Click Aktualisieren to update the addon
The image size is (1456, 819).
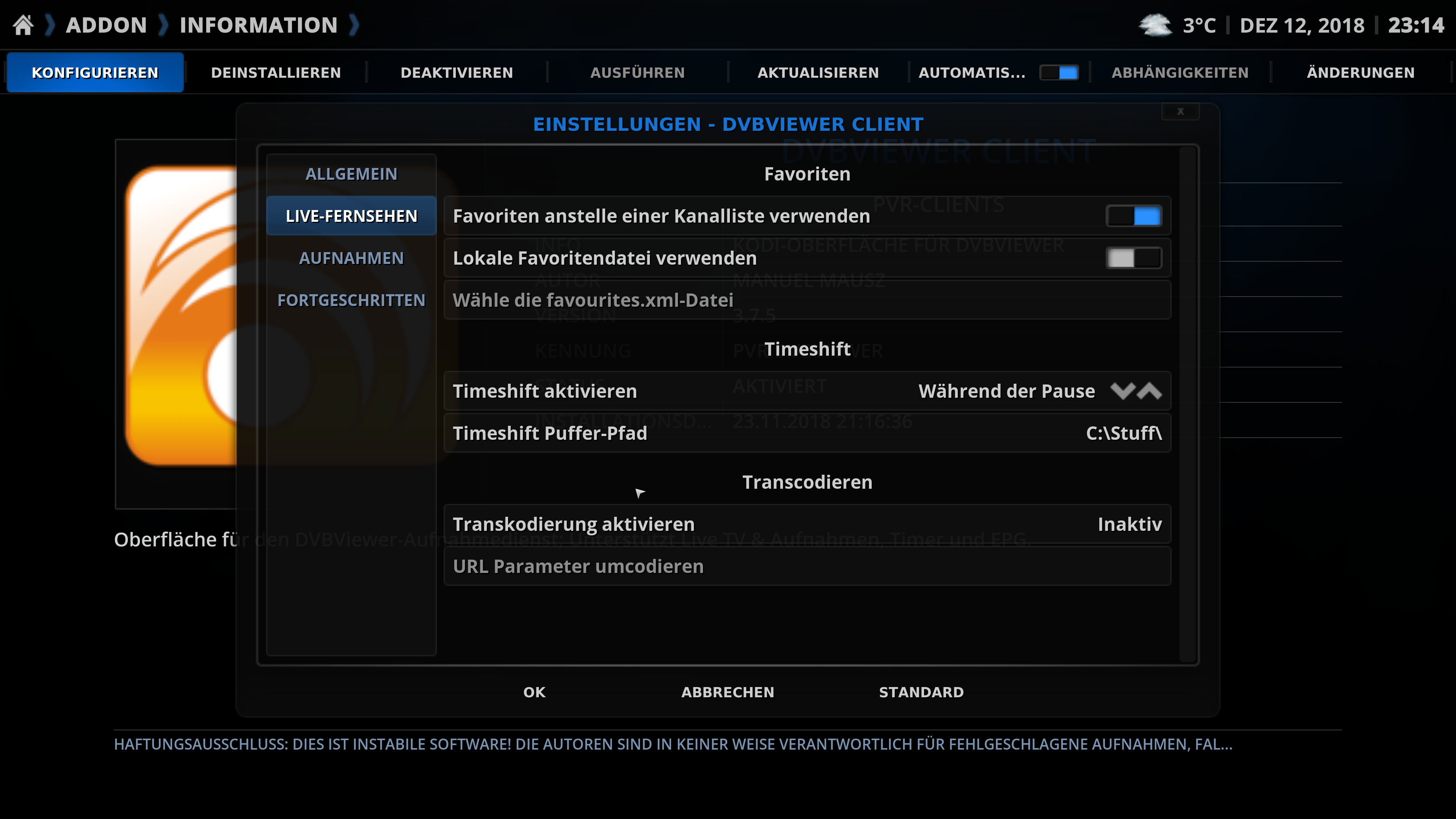point(818,72)
